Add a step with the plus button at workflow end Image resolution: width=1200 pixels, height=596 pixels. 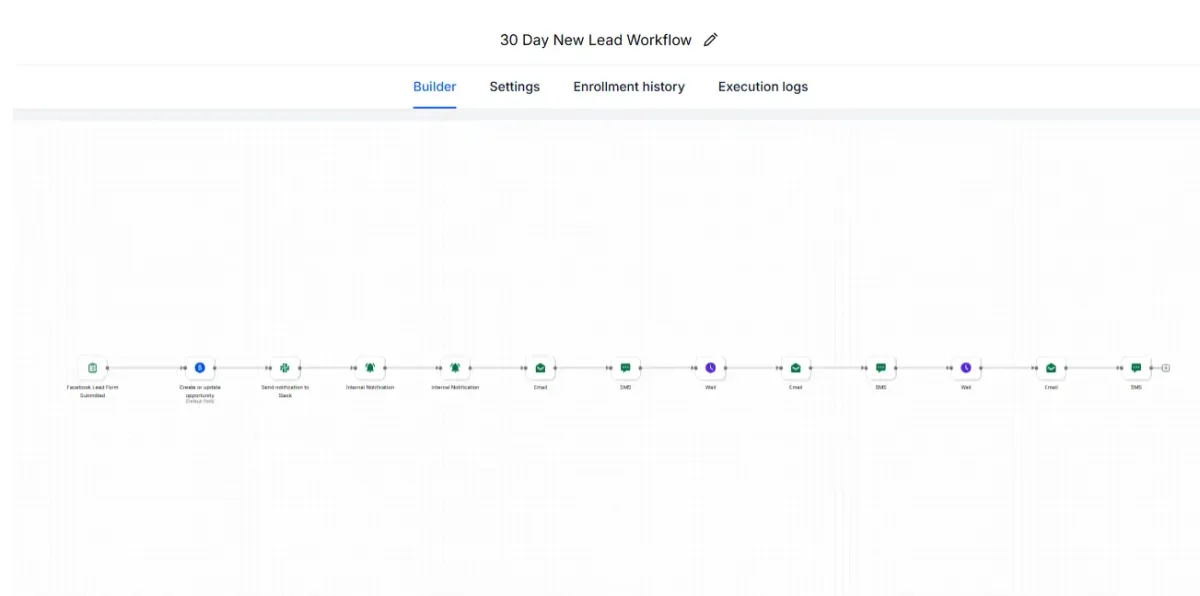pos(1166,368)
